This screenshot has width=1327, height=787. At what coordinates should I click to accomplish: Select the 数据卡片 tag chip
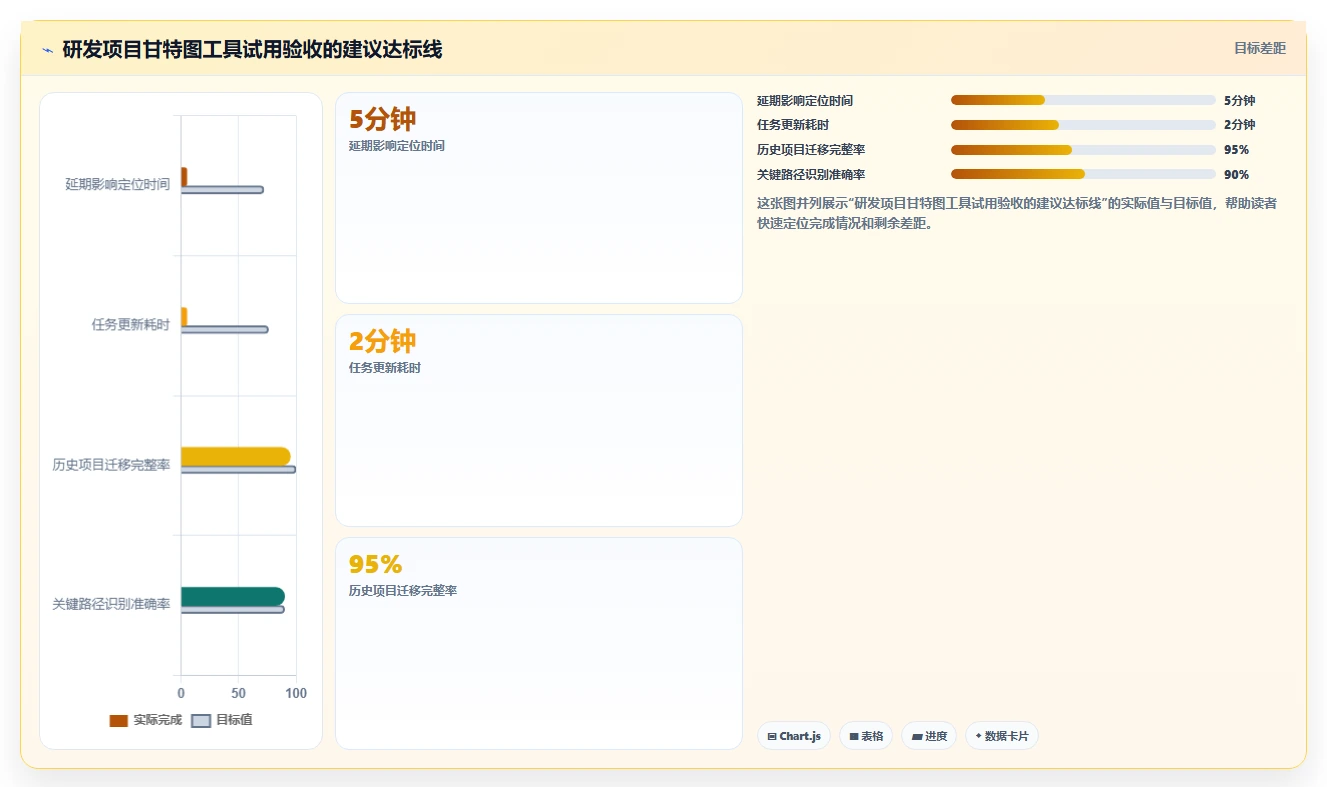(1002, 736)
